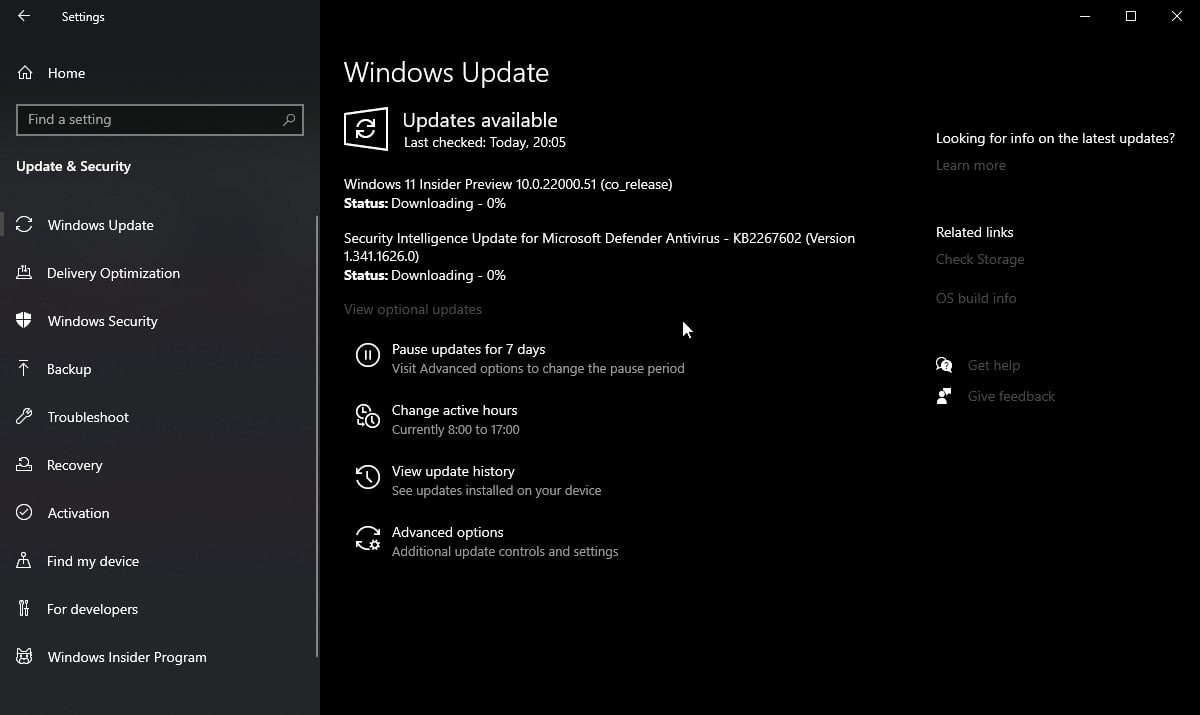
Task: Click the Get help chat icon
Action: 944,365
